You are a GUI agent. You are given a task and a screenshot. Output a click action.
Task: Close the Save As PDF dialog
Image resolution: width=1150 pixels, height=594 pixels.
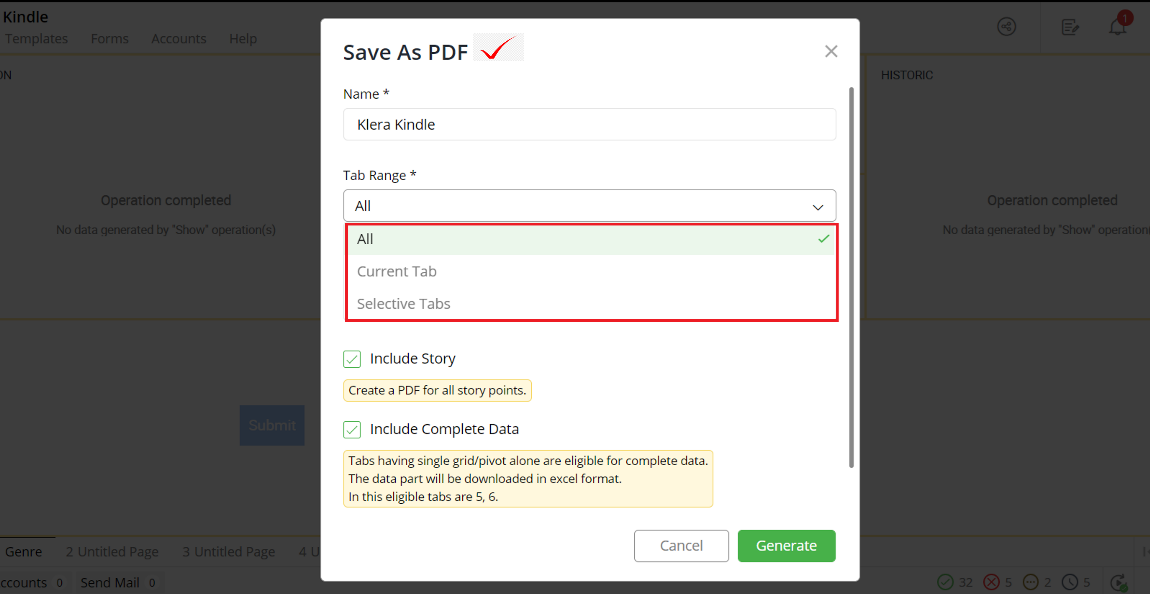click(x=831, y=51)
